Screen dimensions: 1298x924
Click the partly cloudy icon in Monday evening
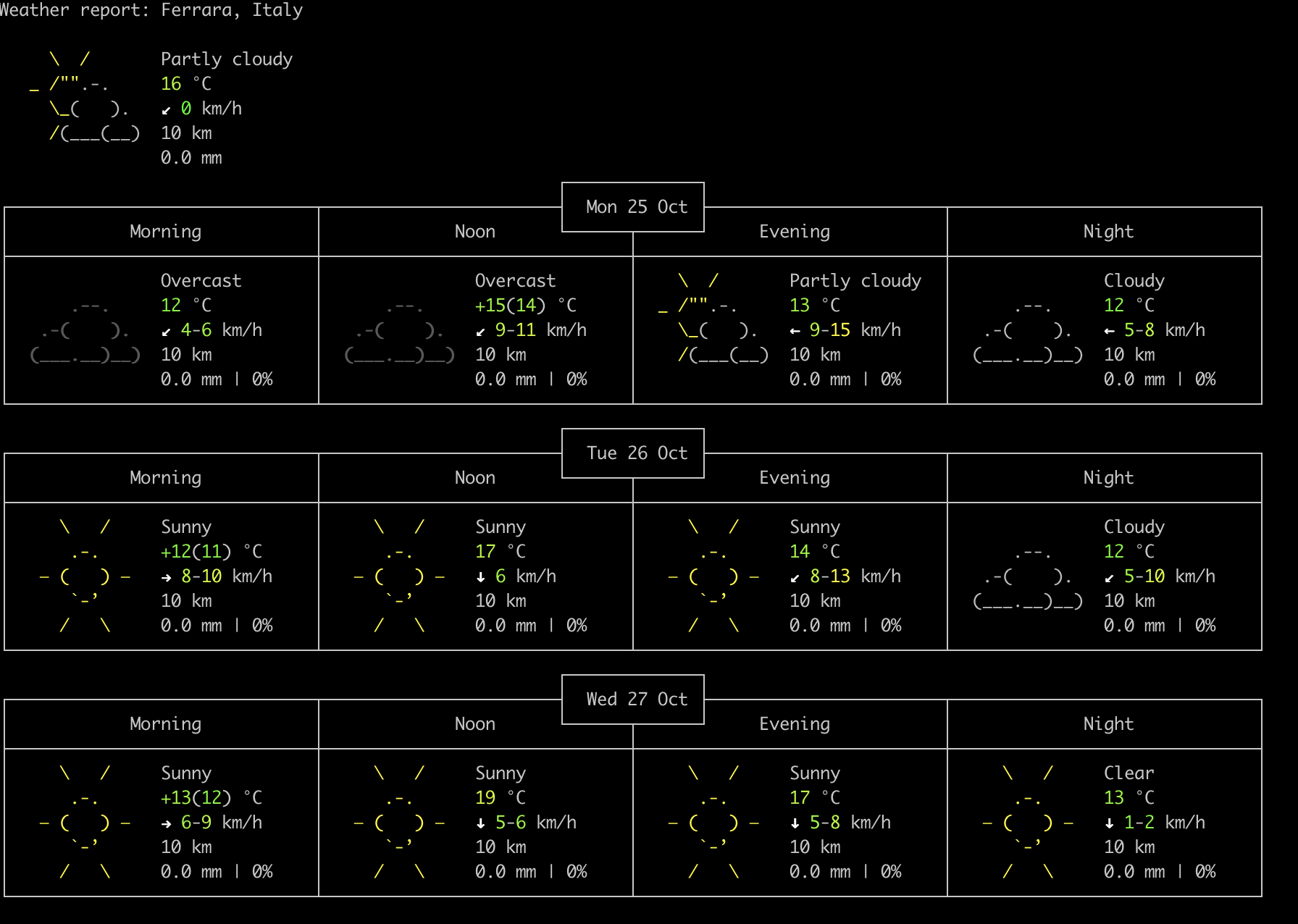(713, 329)
